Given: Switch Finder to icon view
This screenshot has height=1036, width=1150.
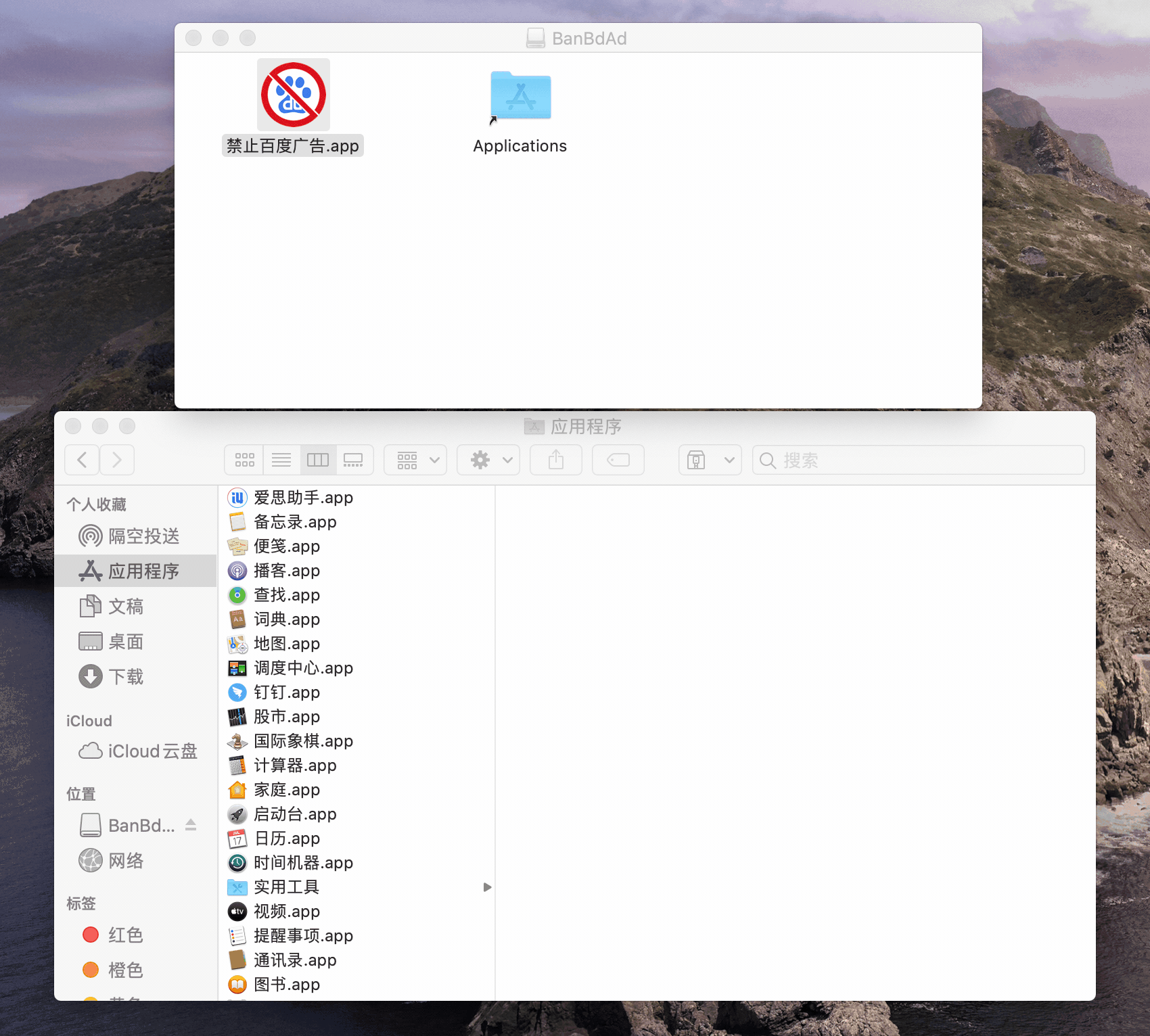Looking at the screenshot, I should [x=244, y=460].
